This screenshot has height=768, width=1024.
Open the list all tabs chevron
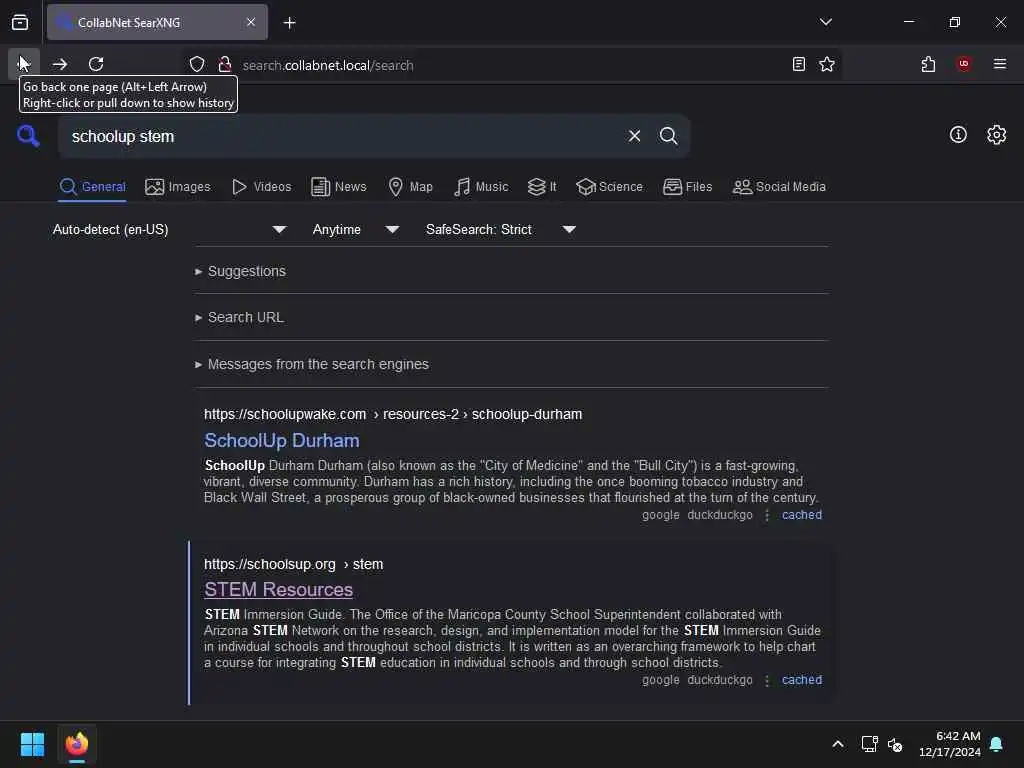tap(825, 22)
